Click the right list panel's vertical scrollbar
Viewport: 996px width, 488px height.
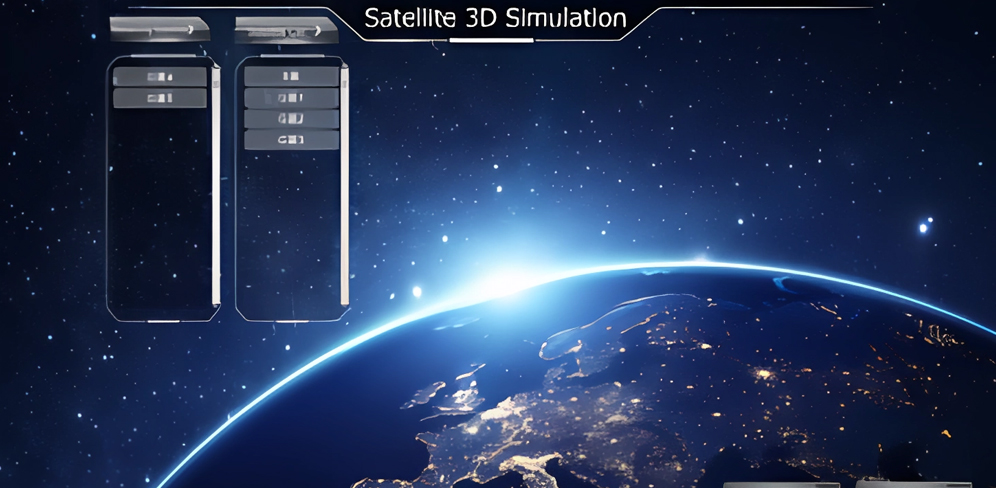click(x=345, y=184)
